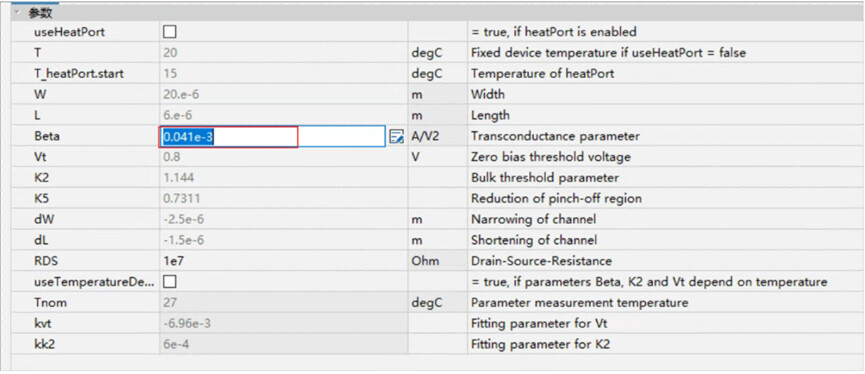Select the kvt parameter name
Screen dimensions: 865x374
click(x=42, y=324)
